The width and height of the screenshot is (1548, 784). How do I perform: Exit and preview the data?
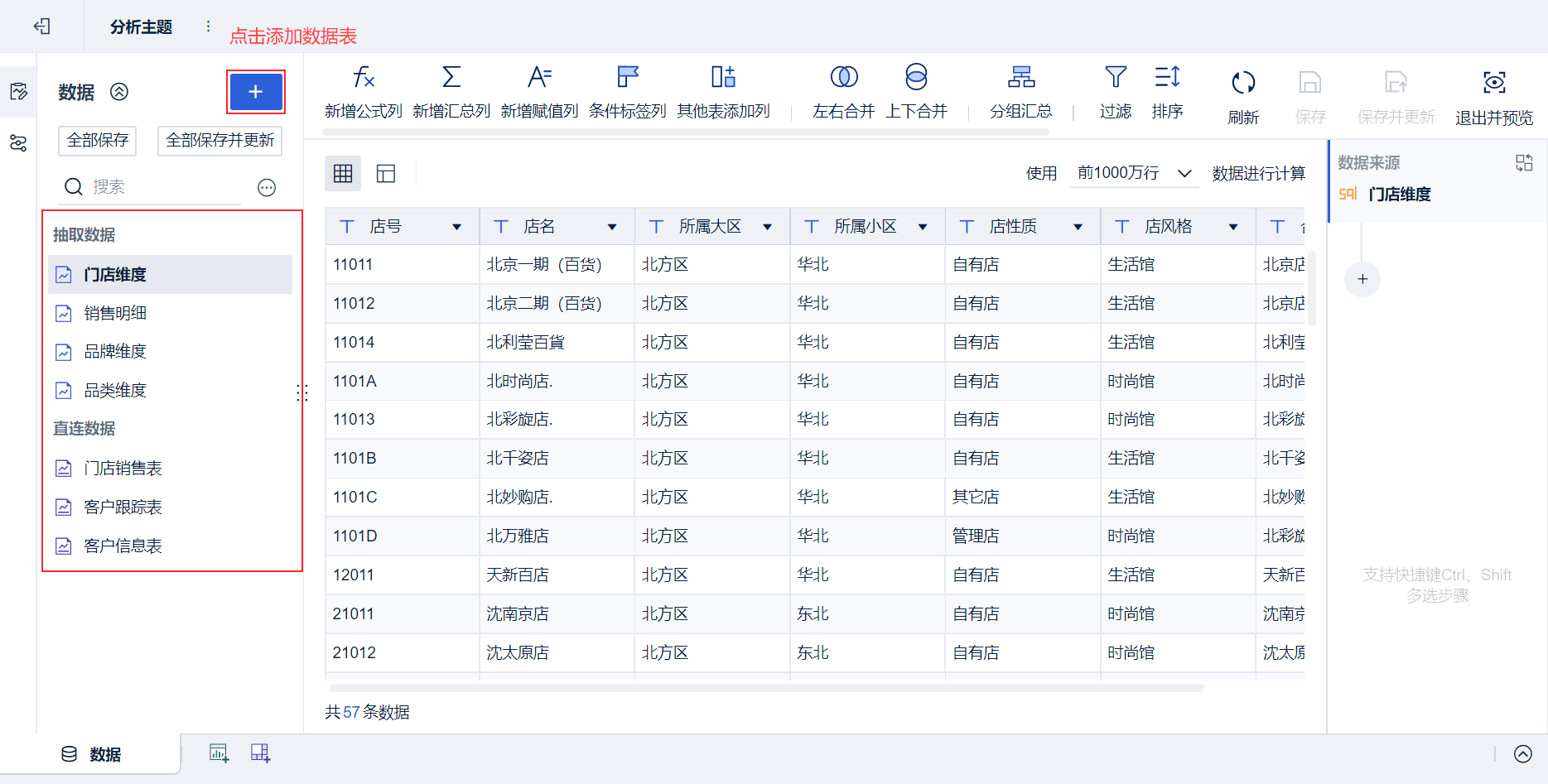tap(1493, 95)
